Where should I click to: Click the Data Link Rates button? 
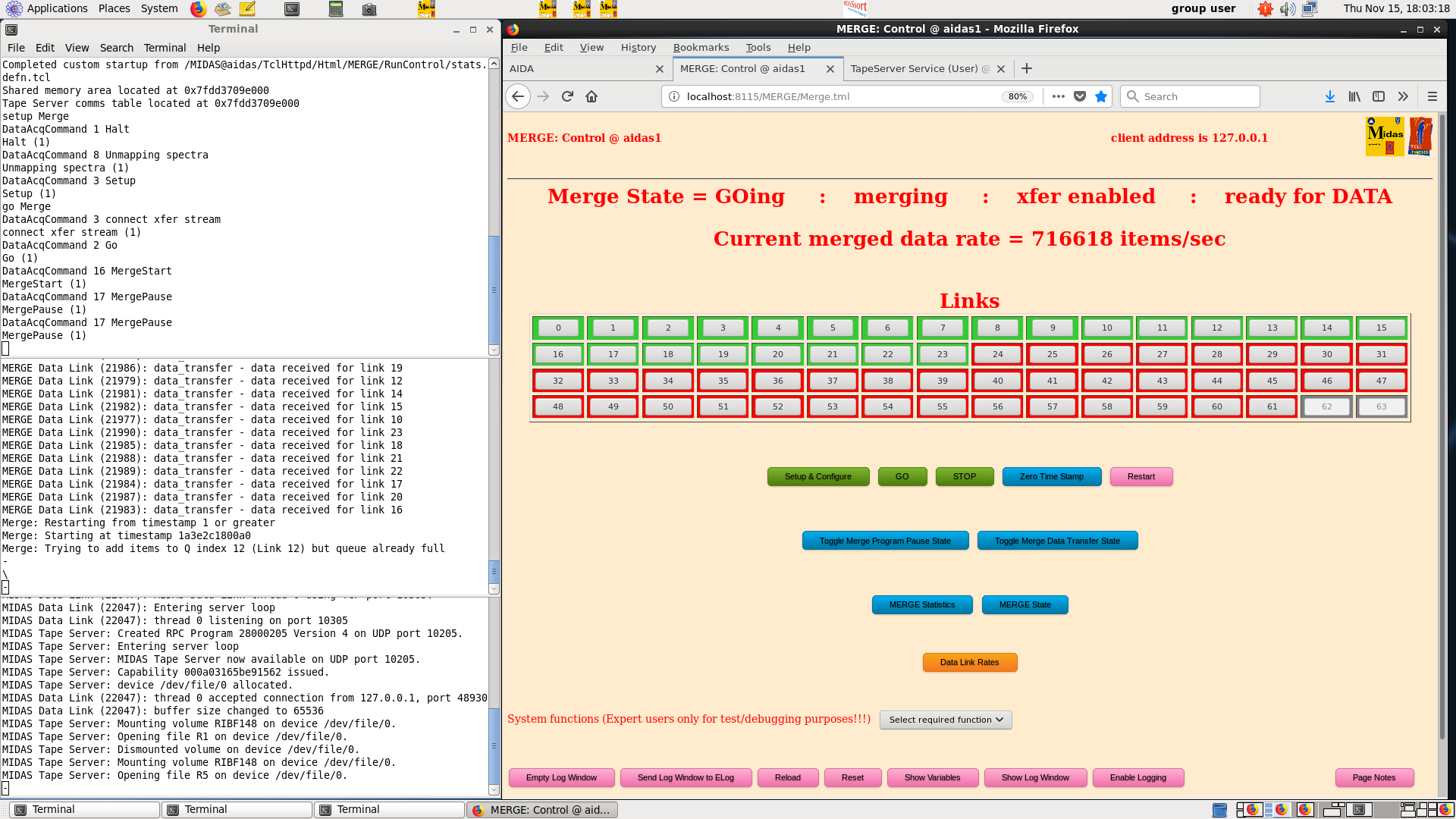969,662
